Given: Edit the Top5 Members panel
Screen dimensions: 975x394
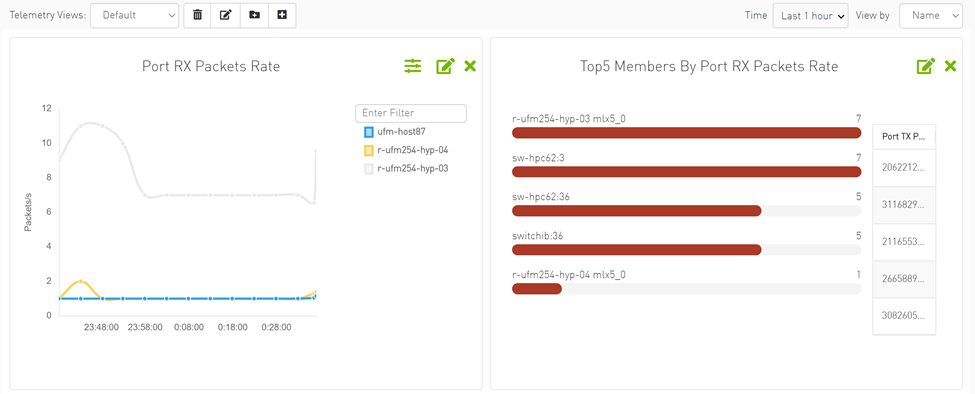Looking at the screenshot, I should (x=926, y=66).
